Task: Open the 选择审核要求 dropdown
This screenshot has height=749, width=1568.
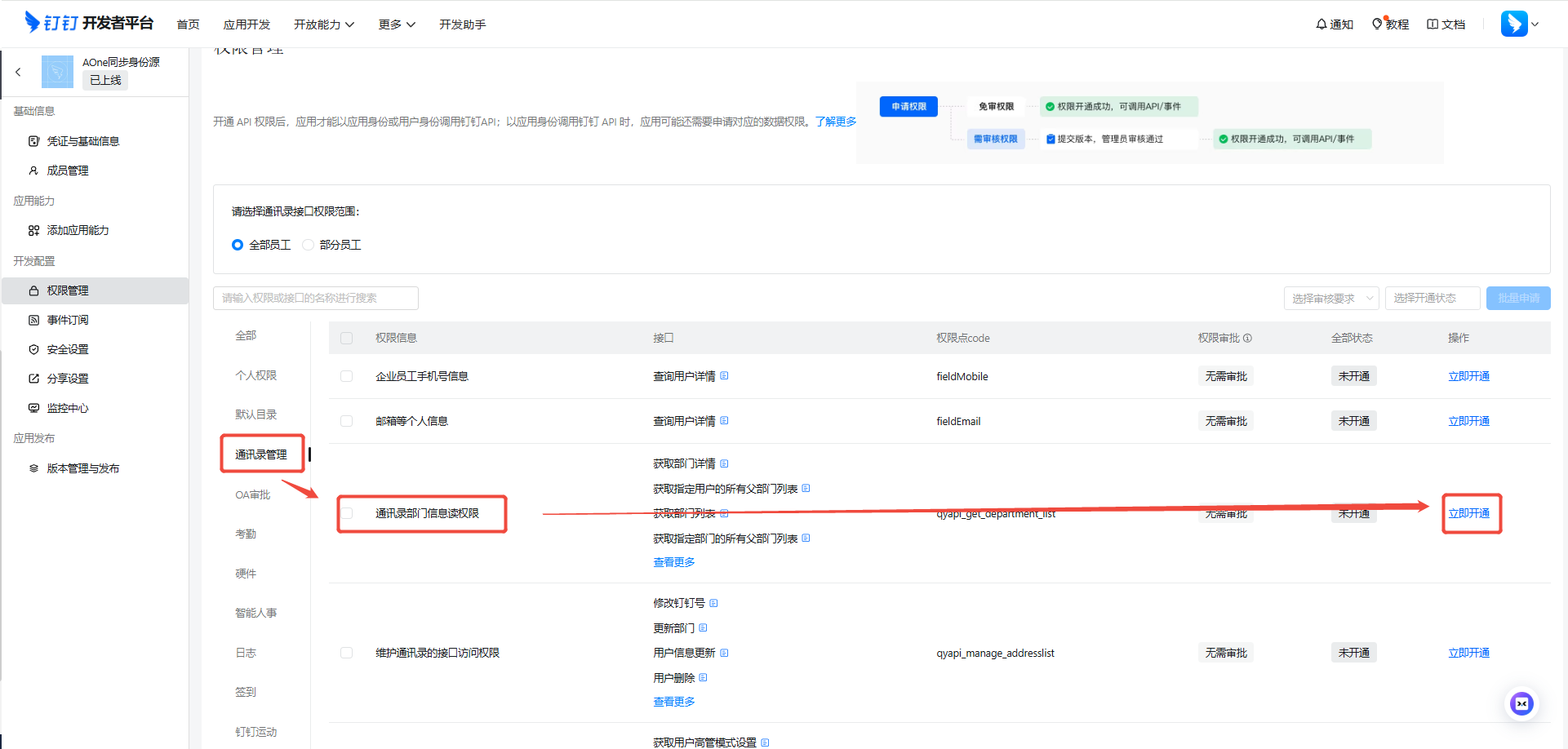Action: [x=1331, y=299]
